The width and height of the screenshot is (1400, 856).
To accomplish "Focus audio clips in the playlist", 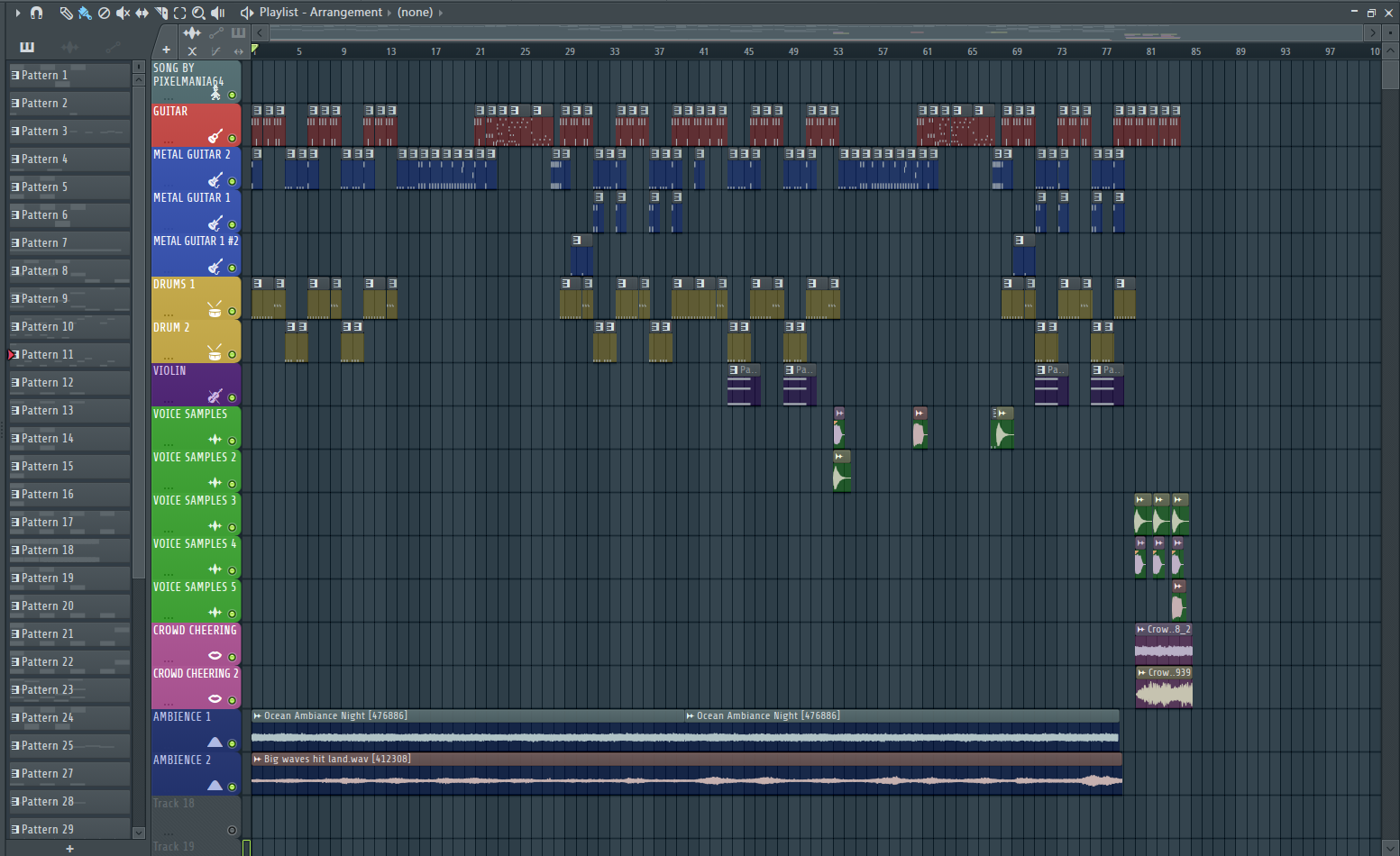I will [192, 33].
